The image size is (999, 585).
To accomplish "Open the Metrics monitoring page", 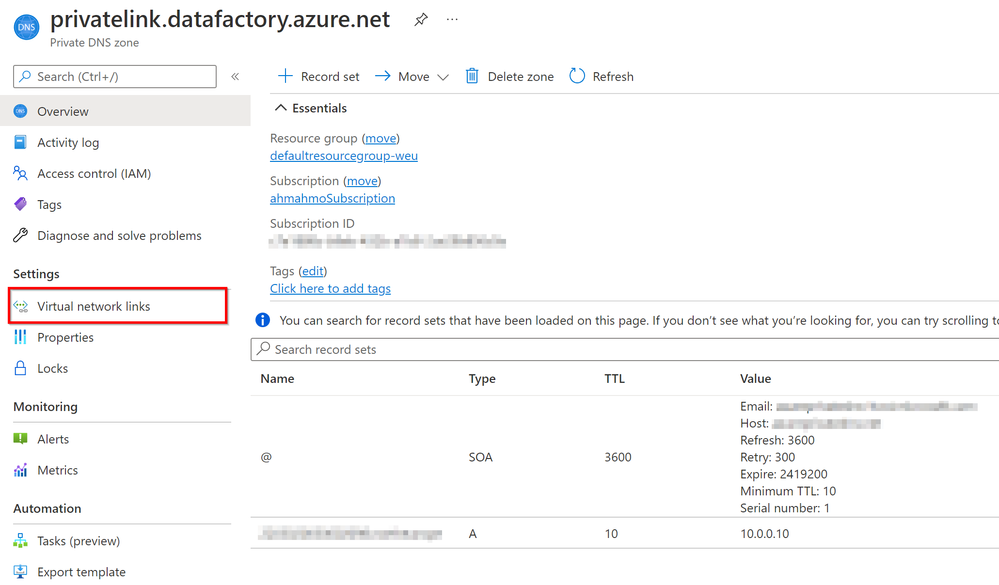I will pyautogui.click(x=57, y=470).
